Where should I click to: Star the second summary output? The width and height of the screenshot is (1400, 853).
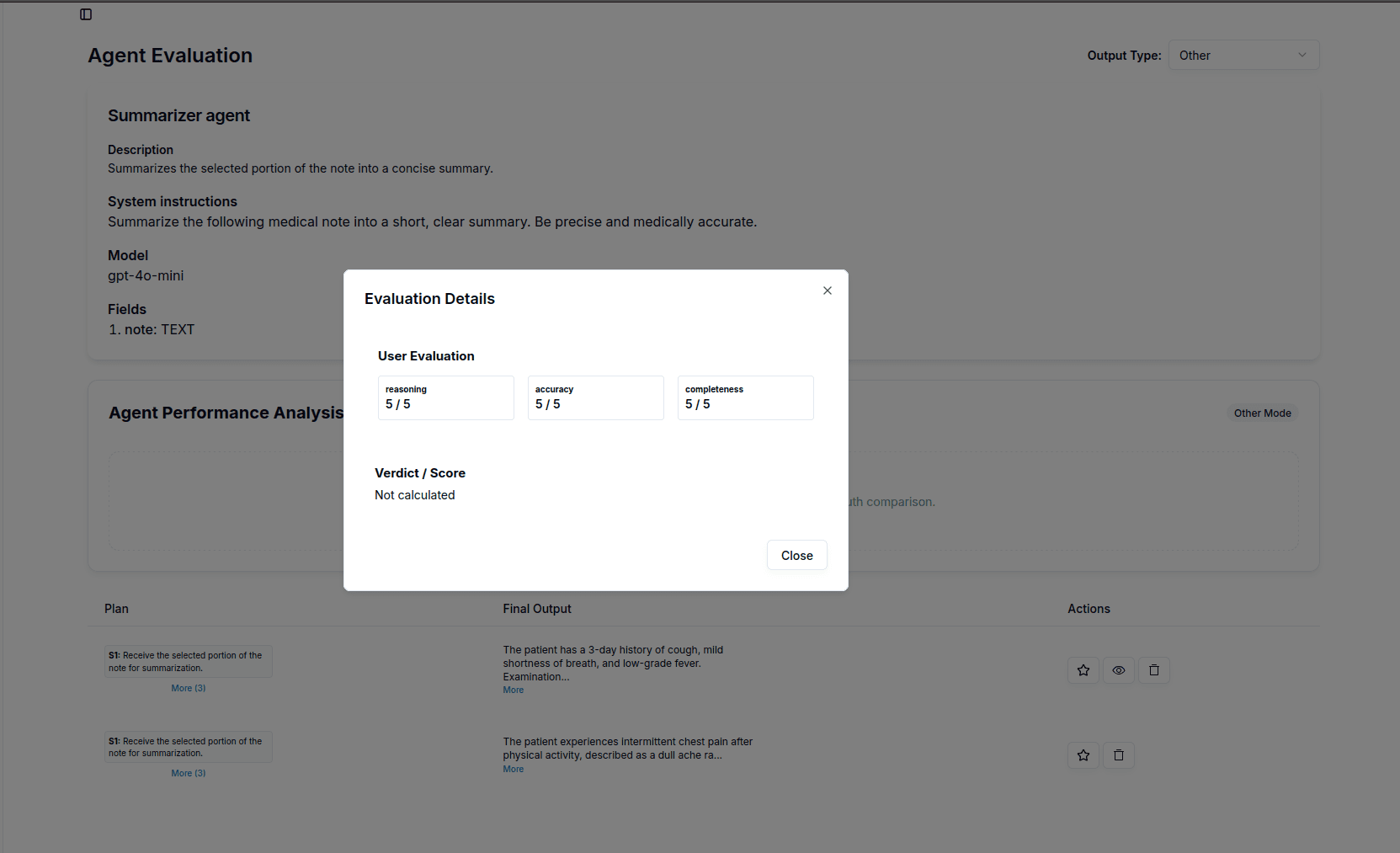pos(1083,754)
